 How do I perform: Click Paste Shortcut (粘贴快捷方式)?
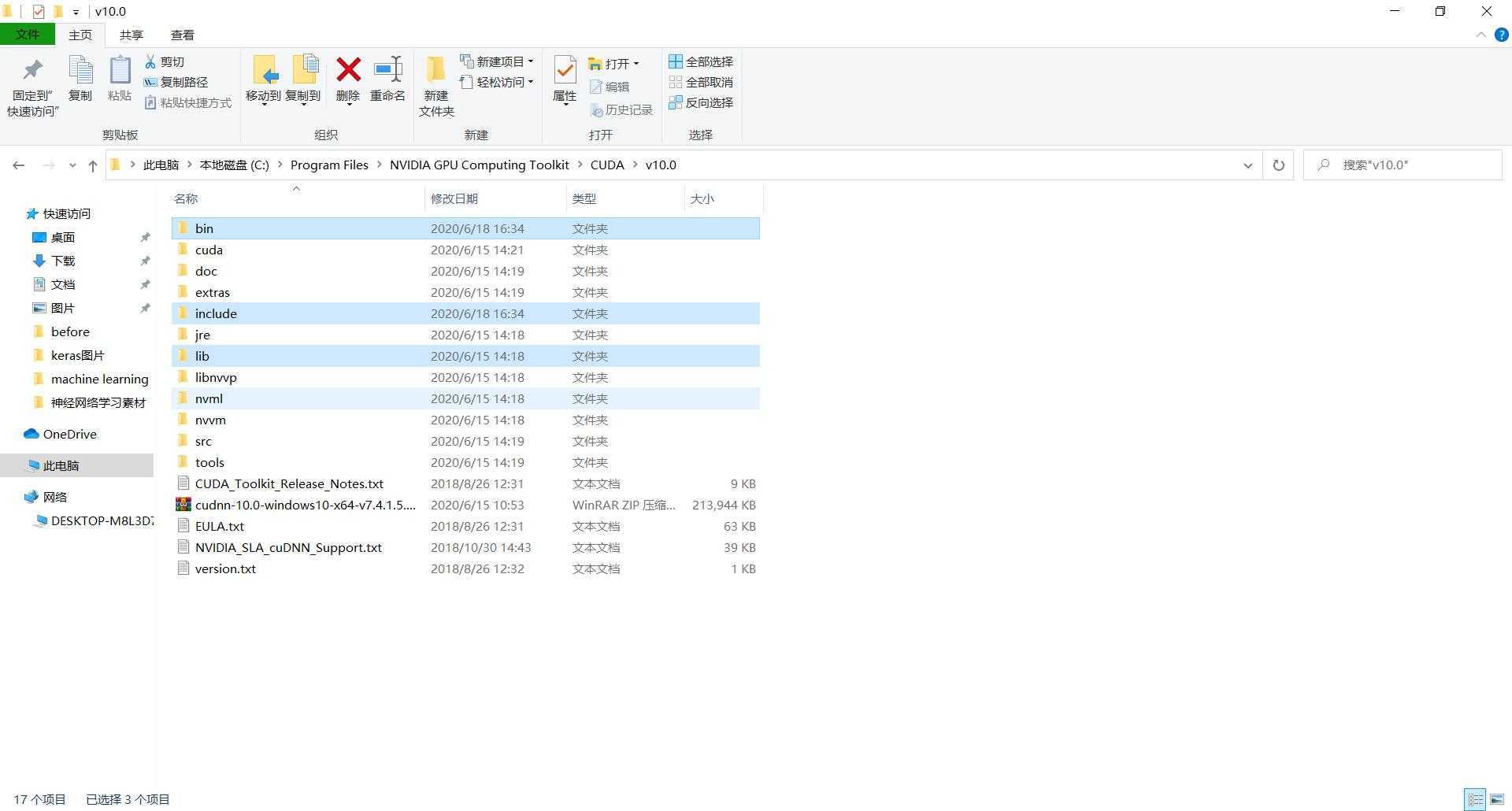tap(188, 102)
